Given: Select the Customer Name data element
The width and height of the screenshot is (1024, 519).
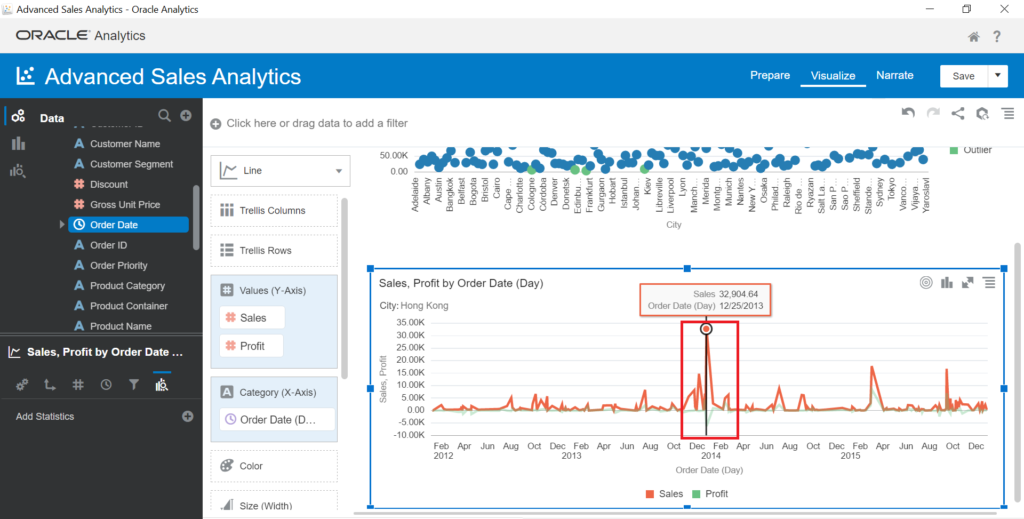Looking at the screenshot, I should tap(125, 144).
